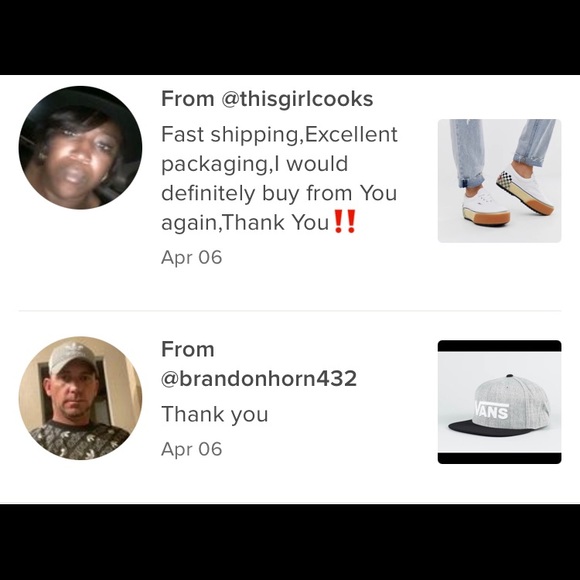580x580 pixels.
Task: Click the "packaging,I would" review line
Action: [254, 164]
